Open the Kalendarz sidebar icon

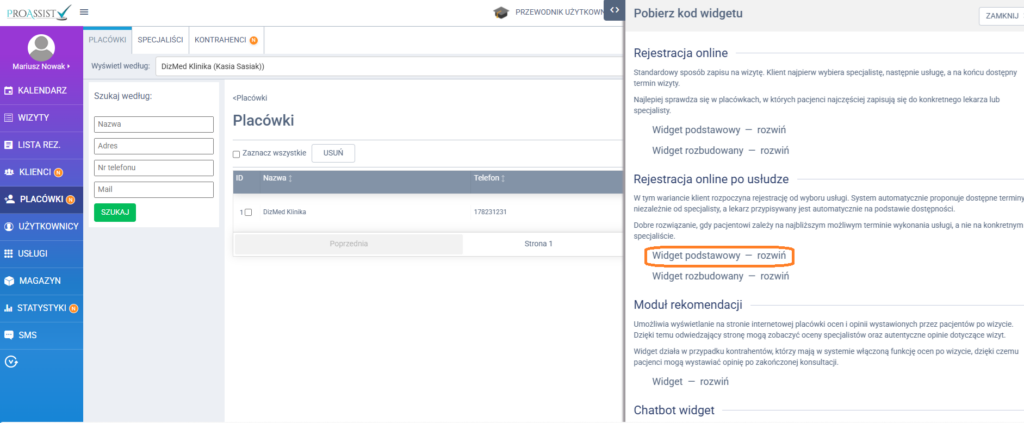9,91
